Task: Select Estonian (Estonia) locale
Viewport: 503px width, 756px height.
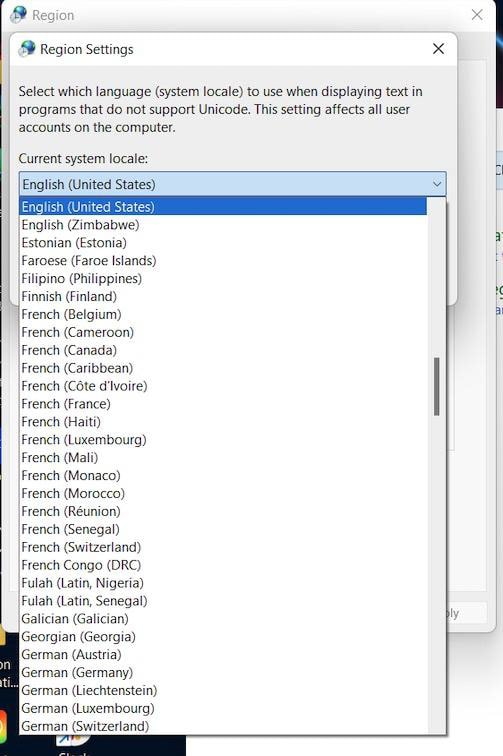Action: (223, 243)
